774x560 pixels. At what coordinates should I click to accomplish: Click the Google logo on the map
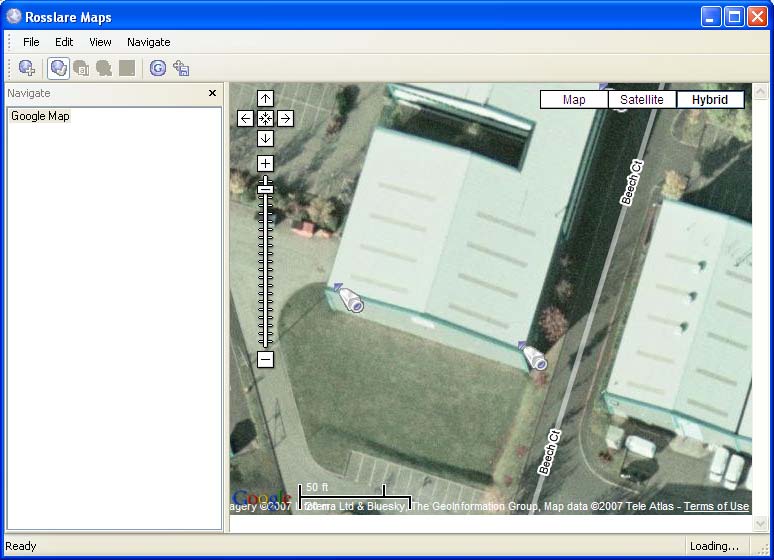[262, 499]
